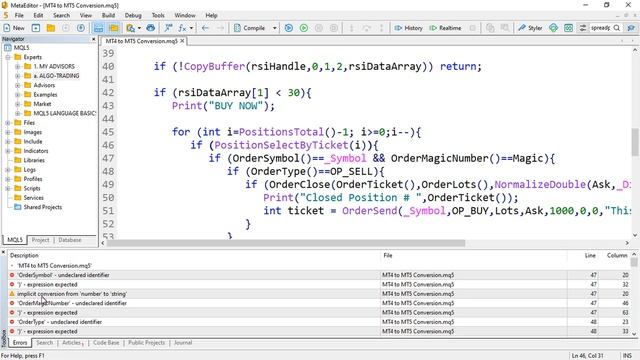Click the MQL5 community icon at toolbar end
Screen dimensions: 640x360
pyautogui.click(x=631, y=28)
